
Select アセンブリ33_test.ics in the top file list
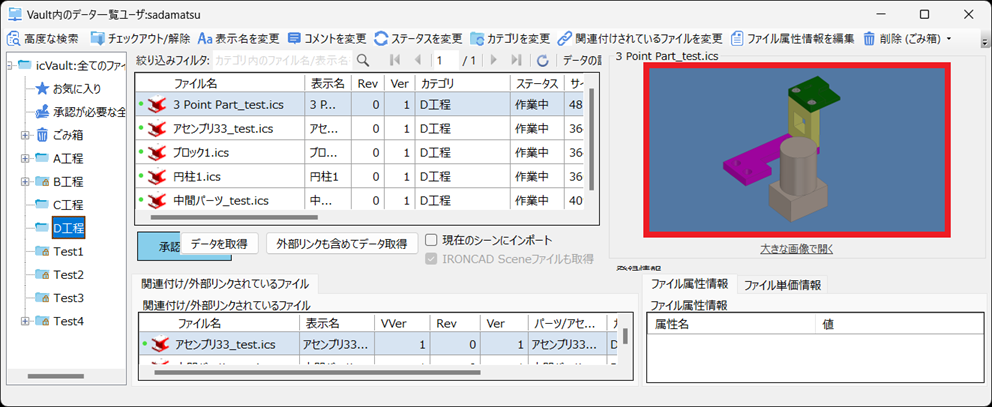359,128
